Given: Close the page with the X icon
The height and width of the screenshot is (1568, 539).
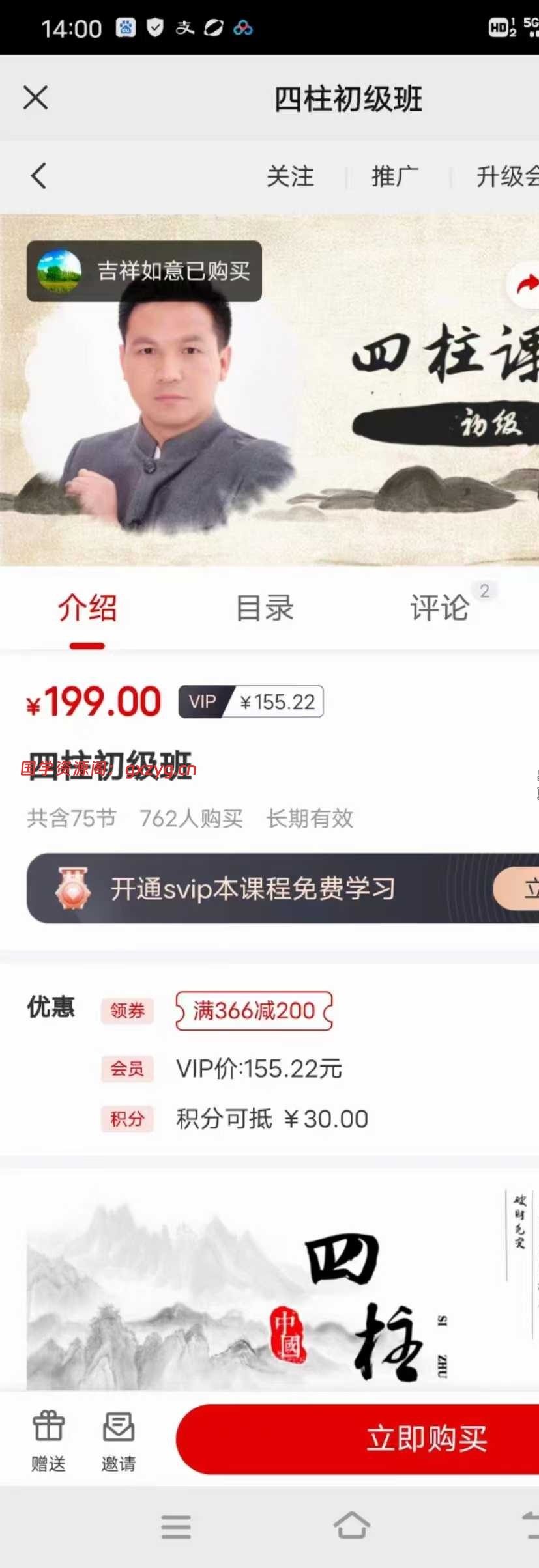Looking at the screenshot, I should pos(36,98).
